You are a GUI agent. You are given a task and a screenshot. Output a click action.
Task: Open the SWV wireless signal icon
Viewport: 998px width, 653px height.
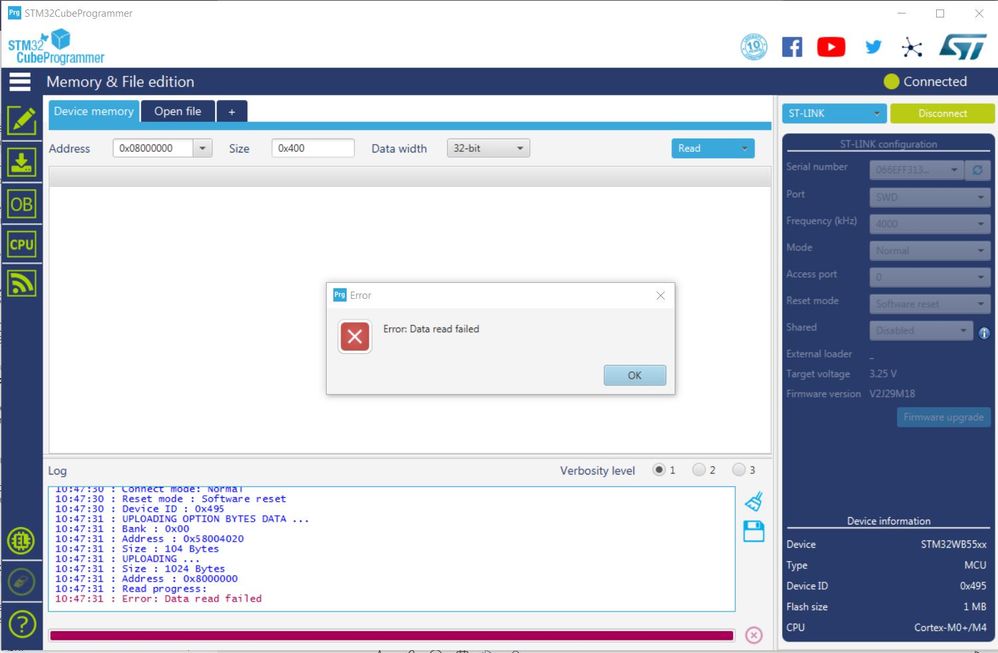[22, 283]
